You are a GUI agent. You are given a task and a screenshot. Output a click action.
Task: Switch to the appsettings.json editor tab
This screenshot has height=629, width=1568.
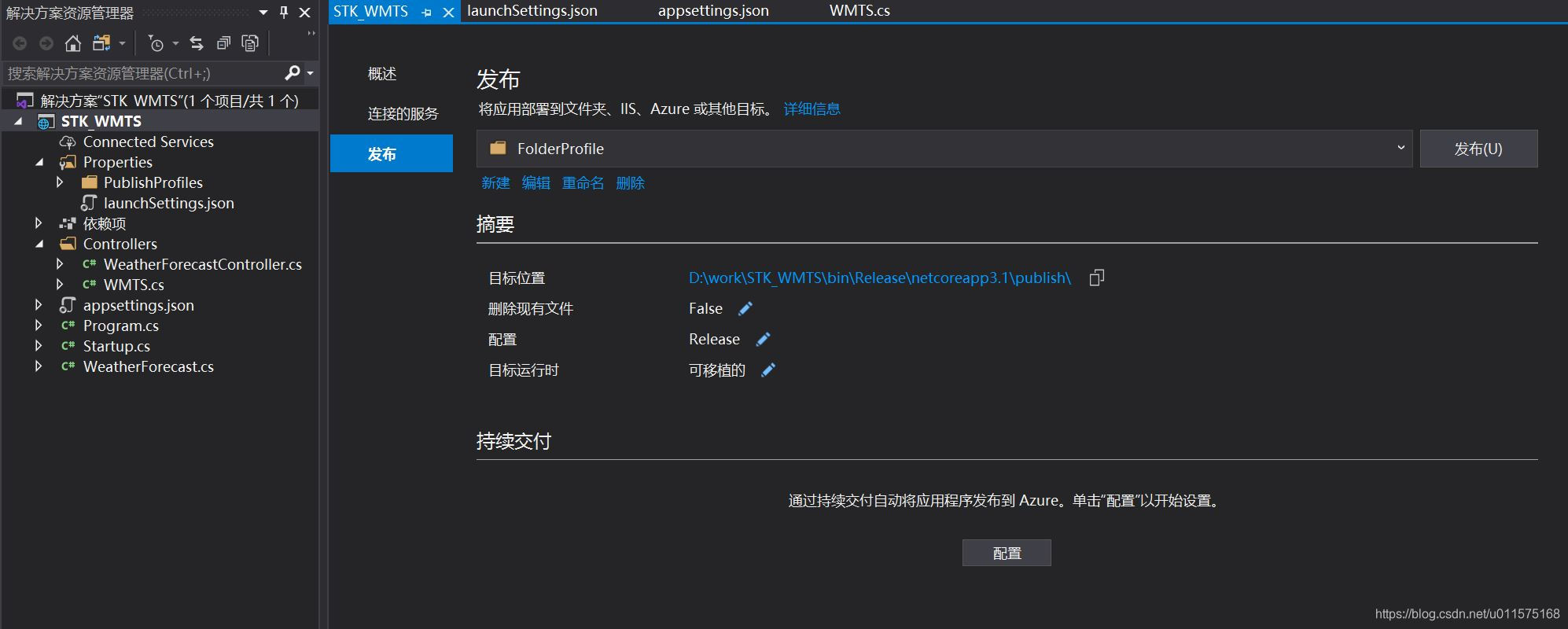point(713,11)
